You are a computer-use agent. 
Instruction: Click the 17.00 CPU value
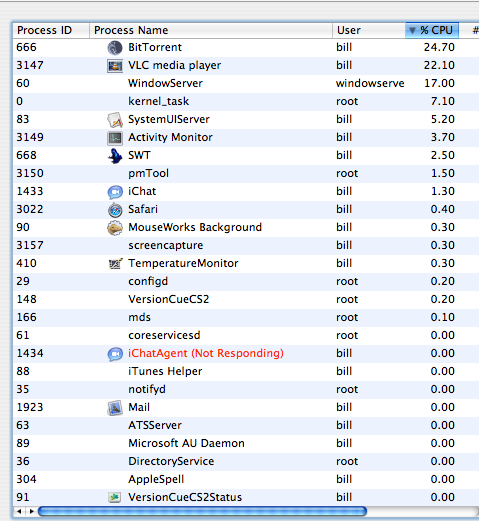(439, 83)
